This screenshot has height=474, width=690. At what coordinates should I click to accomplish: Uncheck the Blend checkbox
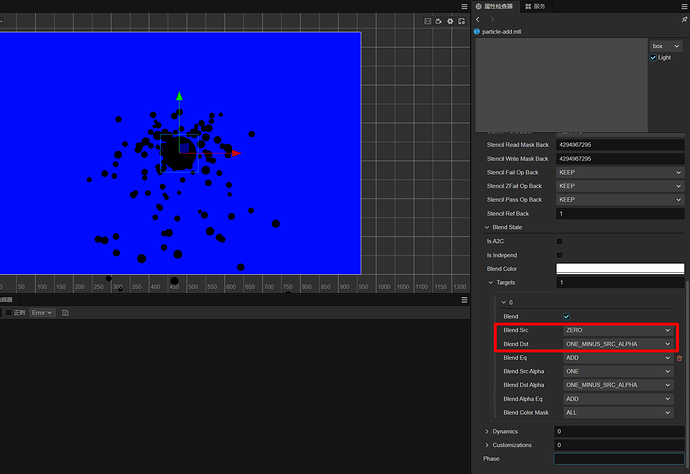[x=567, y=316]
